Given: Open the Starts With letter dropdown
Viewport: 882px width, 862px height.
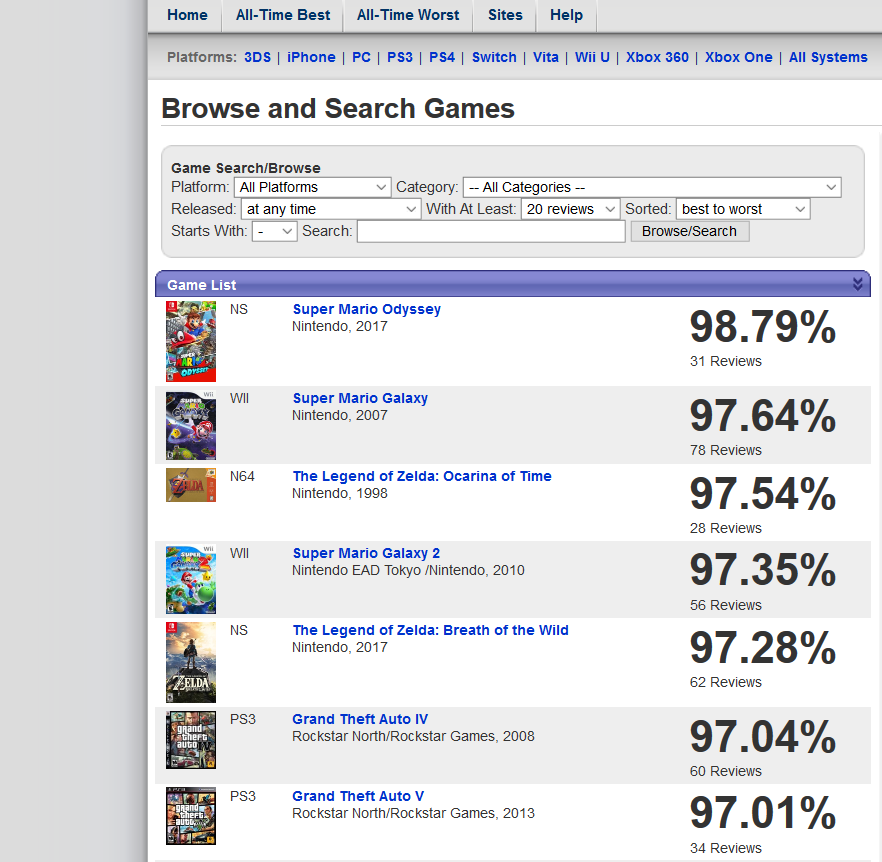Looking at the screenshot, I should [x=274, y=231].
